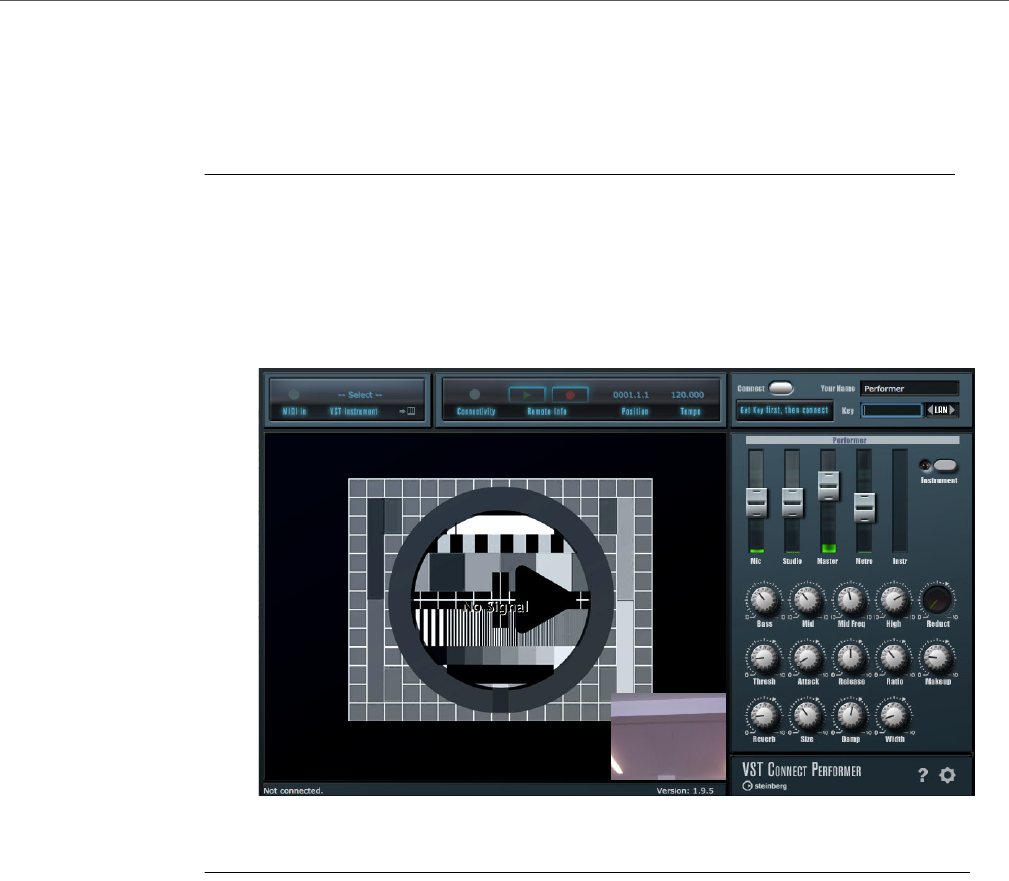The width and height of the screenshot is (1009, 881).
Task: Click the Version: 1.9.5 text
Action: pos(685,791)
